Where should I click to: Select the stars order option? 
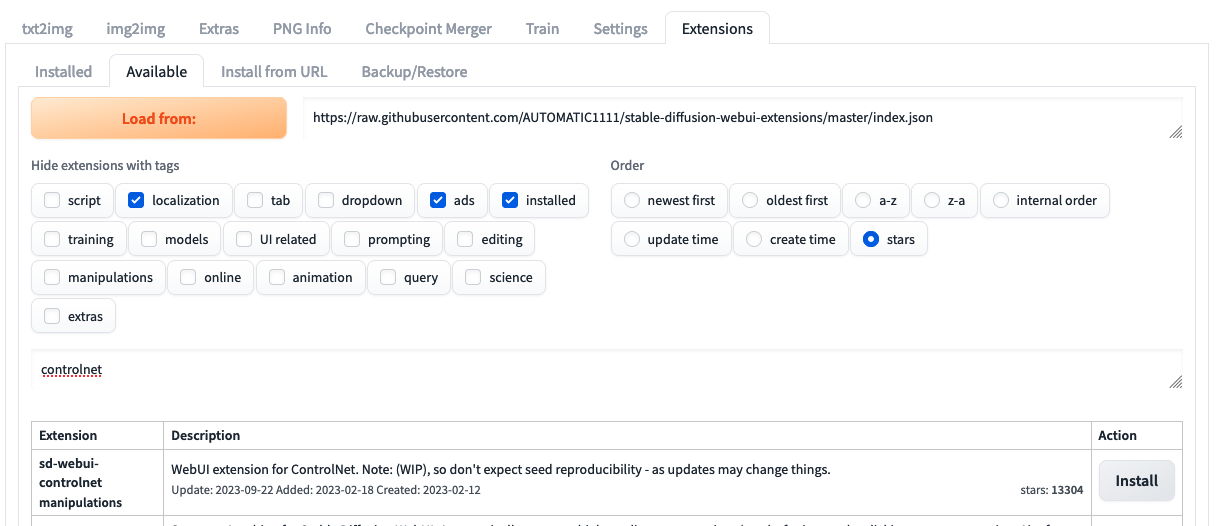[x=871, y=239]
